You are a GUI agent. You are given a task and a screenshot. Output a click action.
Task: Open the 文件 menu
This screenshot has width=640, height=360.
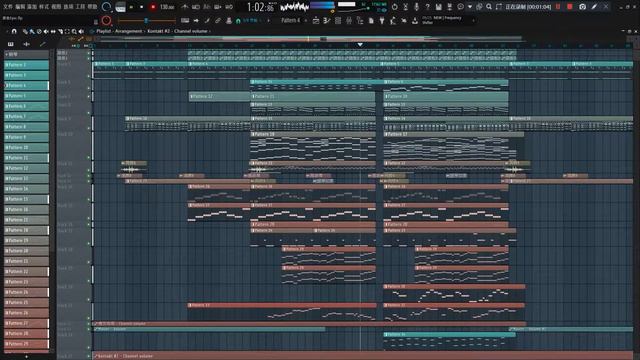pos(7,7)
